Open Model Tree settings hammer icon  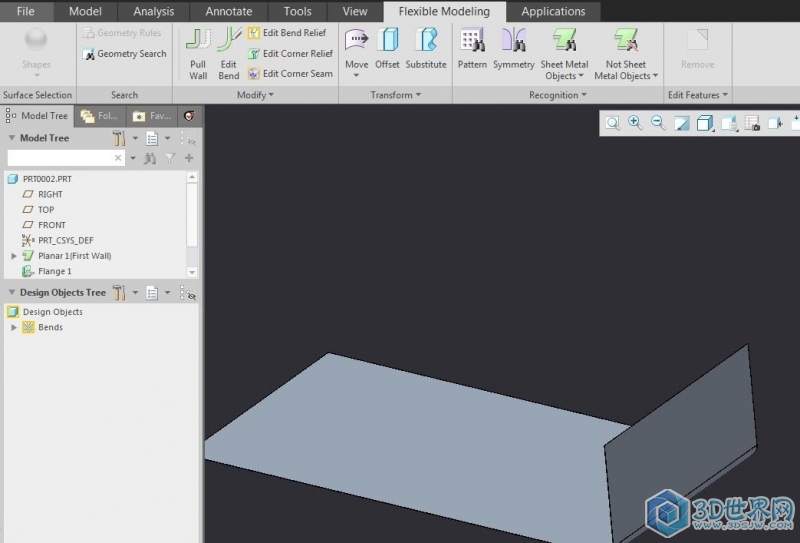pos(119,138)
